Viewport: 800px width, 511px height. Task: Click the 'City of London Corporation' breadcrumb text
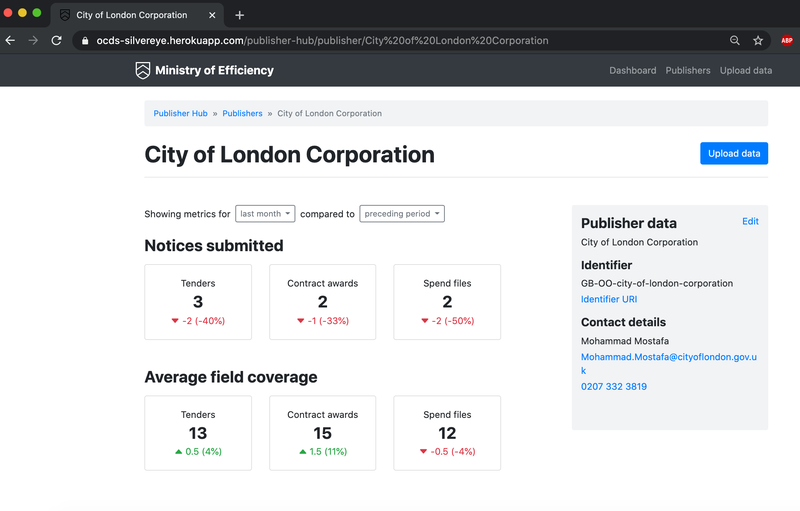[x=330, y=113]
